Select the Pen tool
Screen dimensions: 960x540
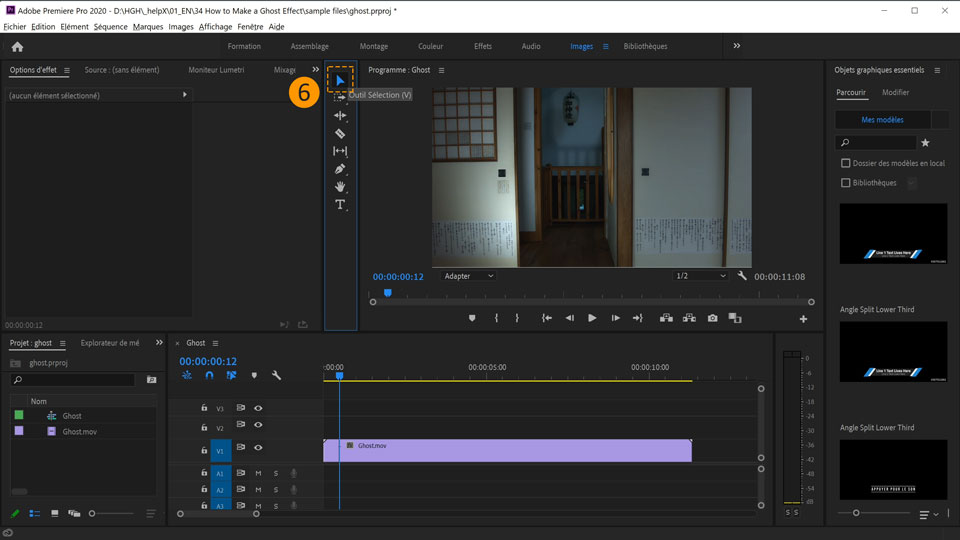click(340, 169)
